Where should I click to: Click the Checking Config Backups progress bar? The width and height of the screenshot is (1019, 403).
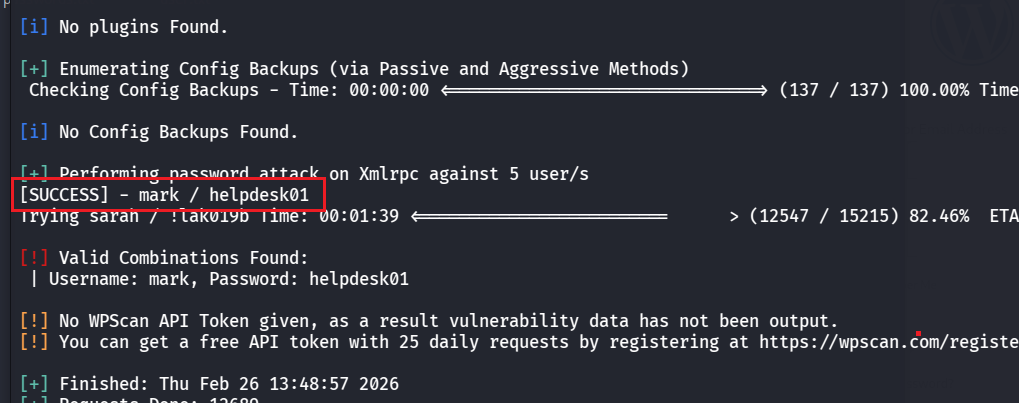[x=603, y=90]
